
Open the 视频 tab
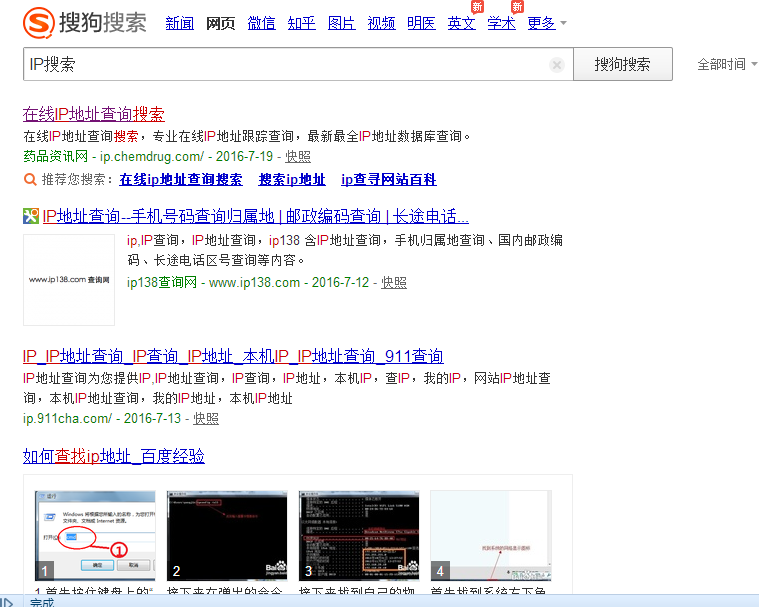point(381,23)
